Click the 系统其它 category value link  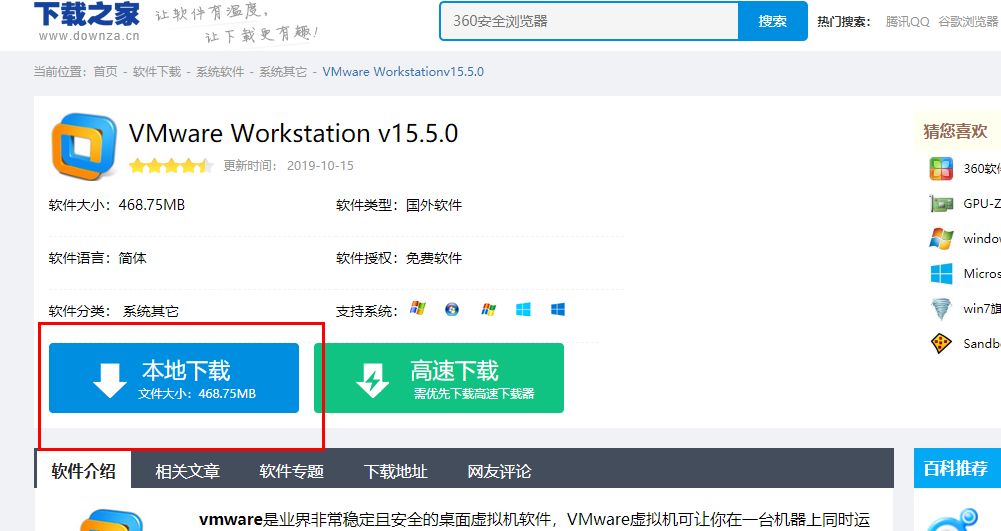[x=151, y=311]
